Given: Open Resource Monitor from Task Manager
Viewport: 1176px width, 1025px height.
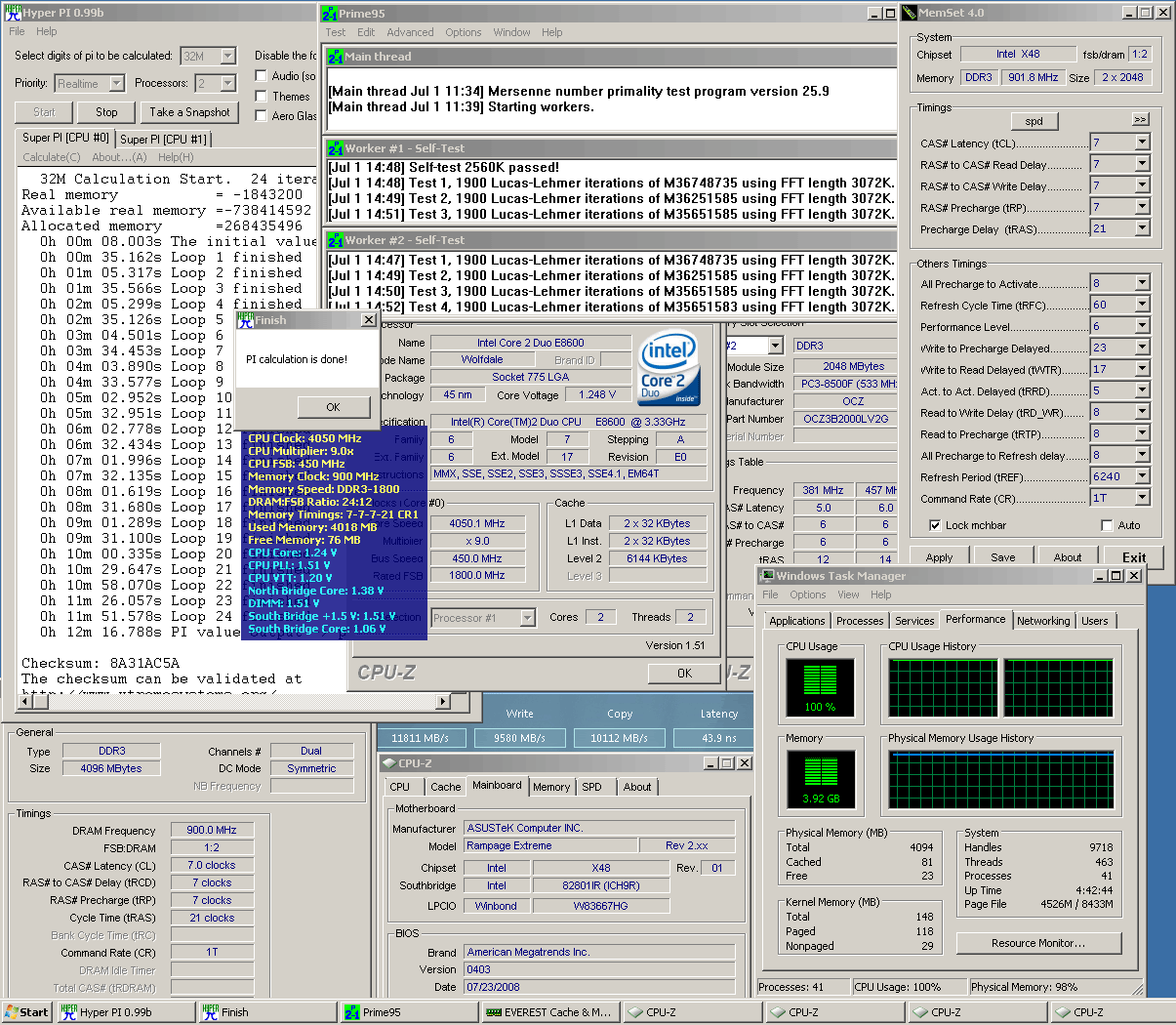Looking at the screenshot, I should pos(1038,943).
